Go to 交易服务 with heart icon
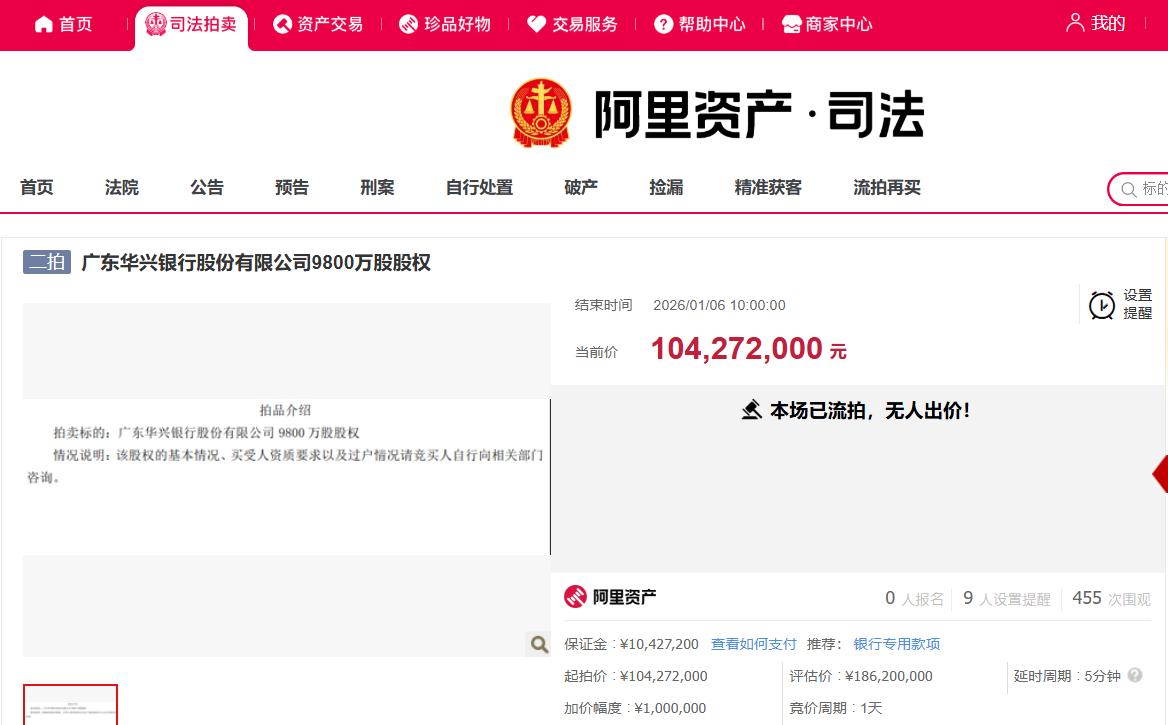Viewport: 1168px width, 725px height. [572, 24]
